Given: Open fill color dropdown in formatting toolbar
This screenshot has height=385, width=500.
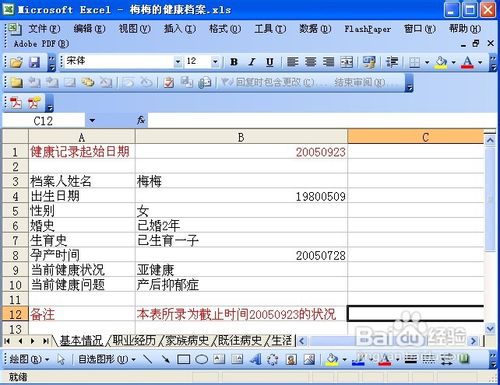Looking at the screenshot, I should (453, 62).
